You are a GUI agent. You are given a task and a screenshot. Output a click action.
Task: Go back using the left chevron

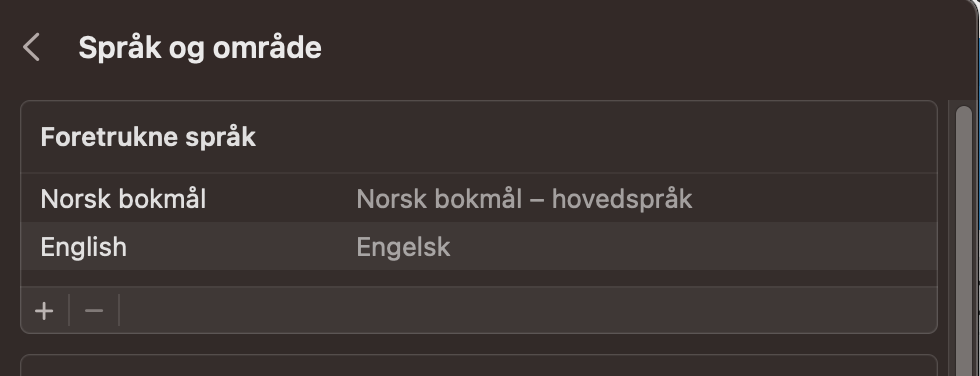[x=31, y=47]
